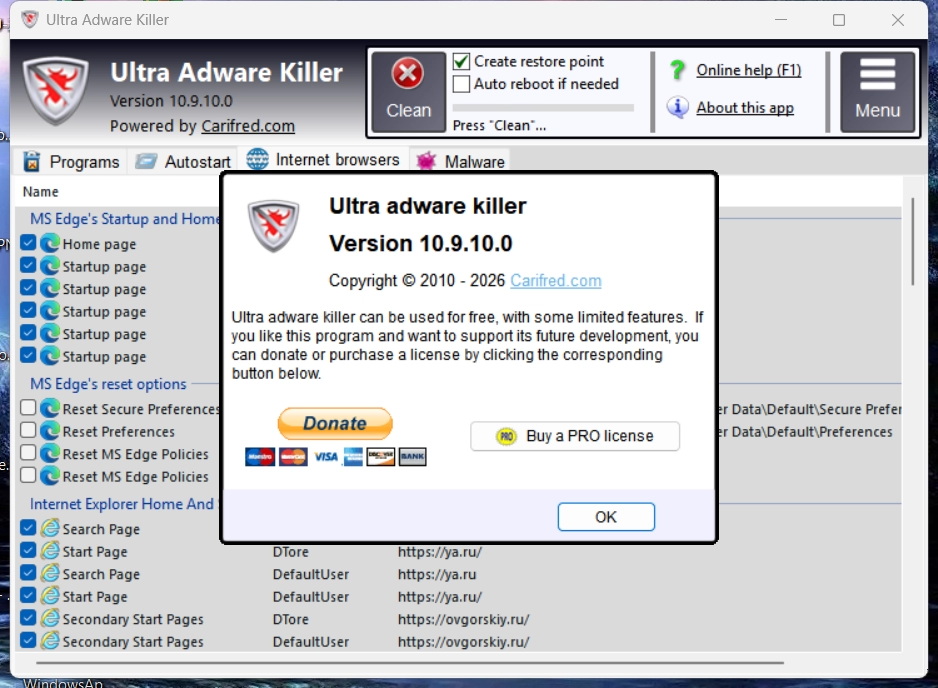
Task: Click shield logo in the about dialog
Action: pos(274,226)
